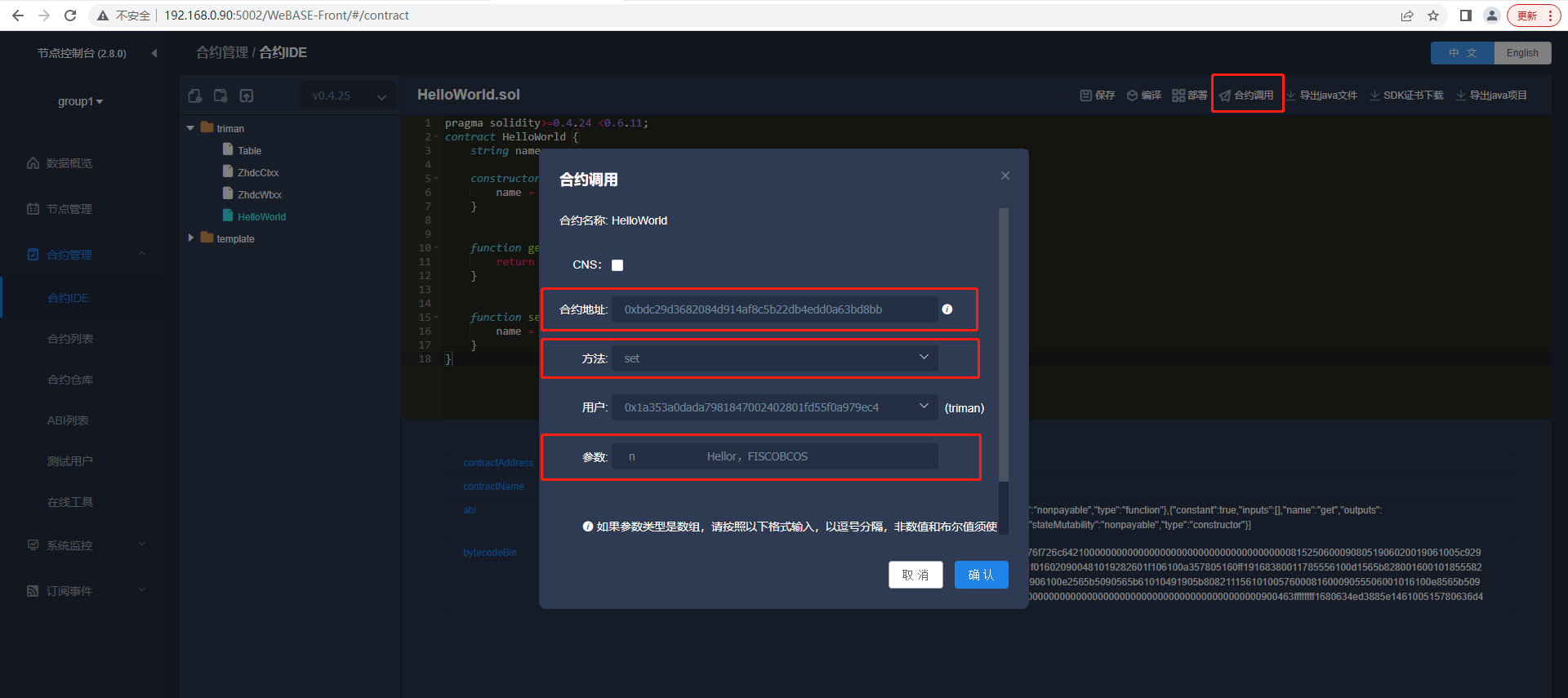The height and width of the screenshot is (698, 1568).
Task: Click the 合约地址 input field
Action: coord(775,309)
